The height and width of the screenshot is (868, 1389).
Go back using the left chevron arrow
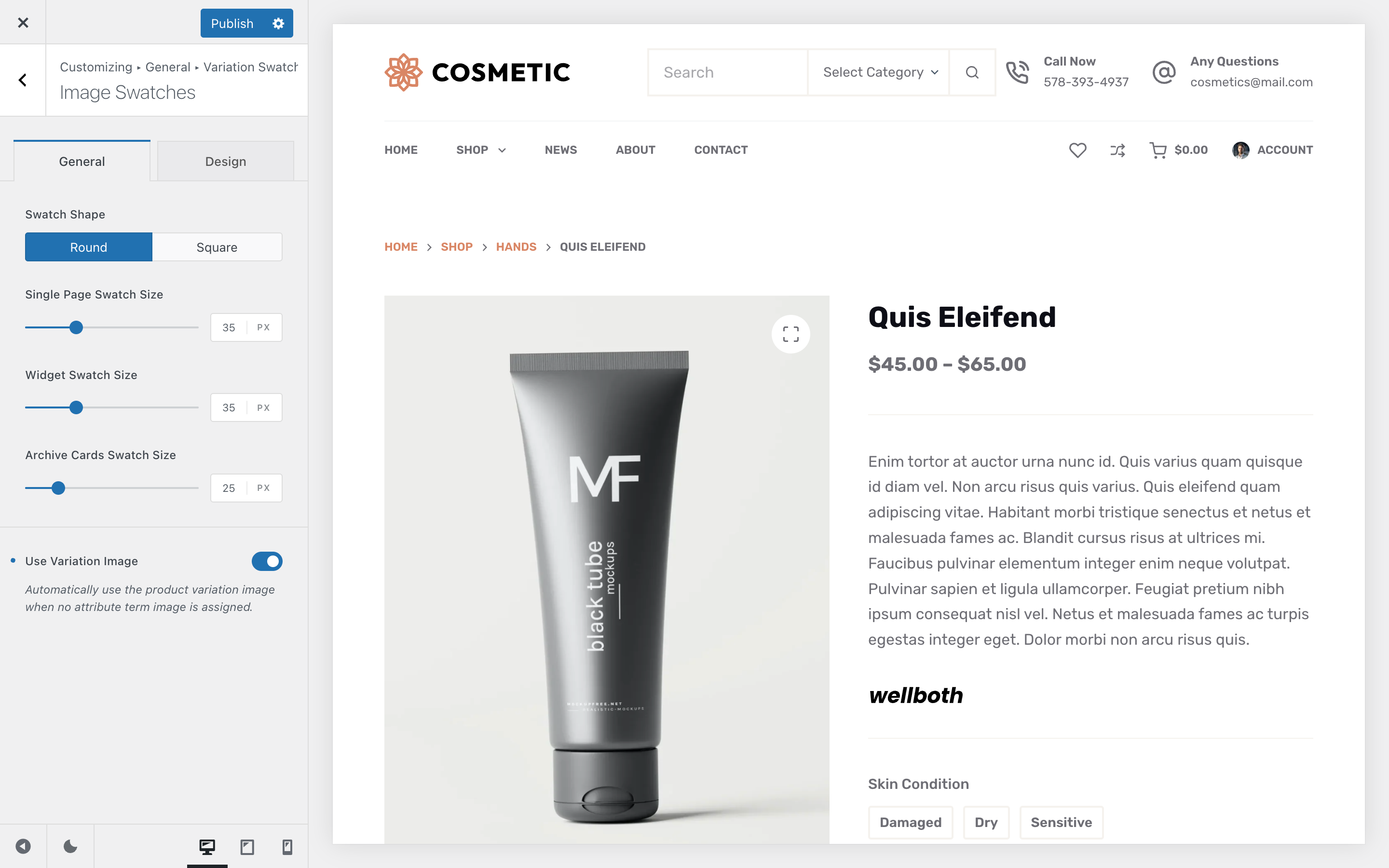coord(22,80)
